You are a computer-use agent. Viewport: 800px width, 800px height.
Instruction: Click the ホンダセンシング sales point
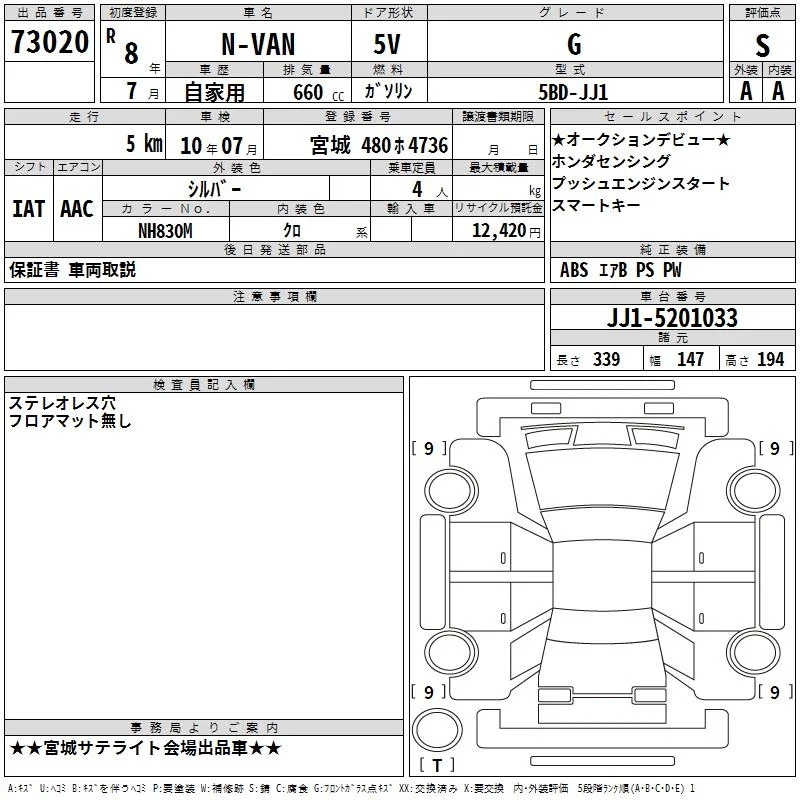(x=611, y=161)
